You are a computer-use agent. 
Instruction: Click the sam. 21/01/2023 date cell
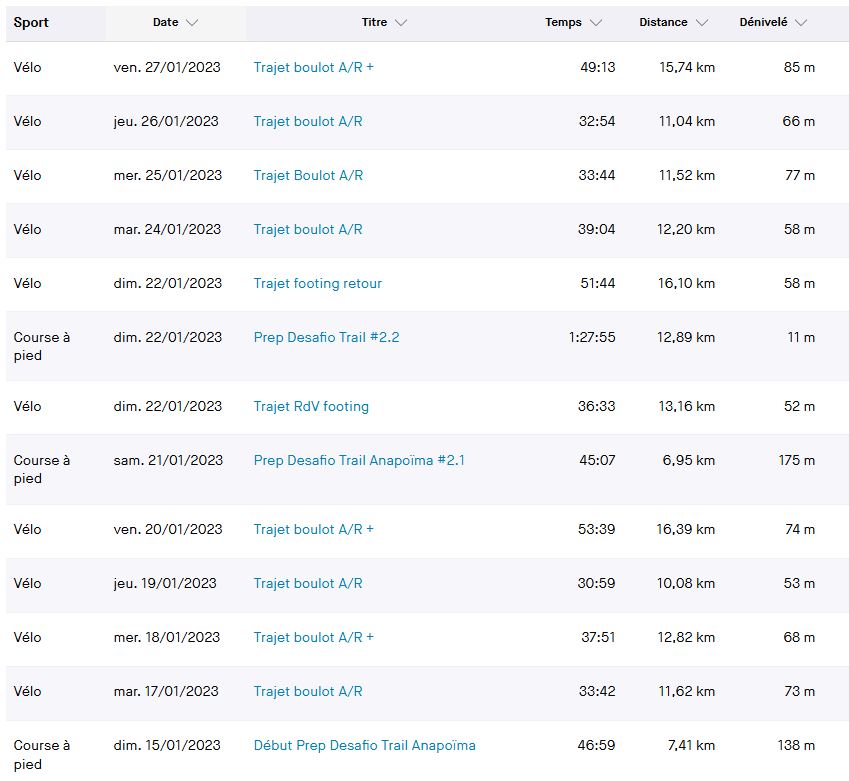click(x=168, y=460)
